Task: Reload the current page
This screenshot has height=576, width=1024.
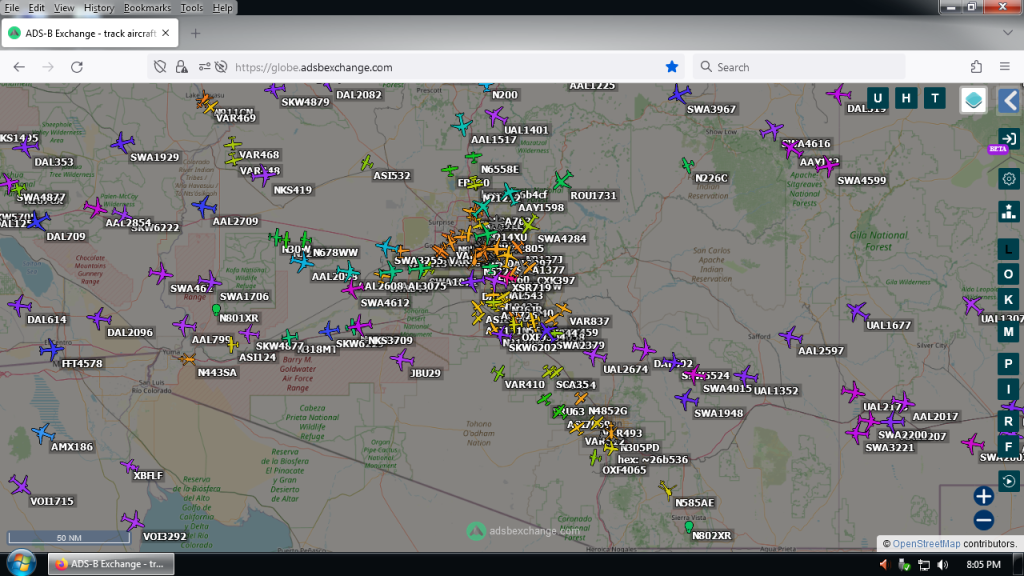Action: tap(76, 67)
